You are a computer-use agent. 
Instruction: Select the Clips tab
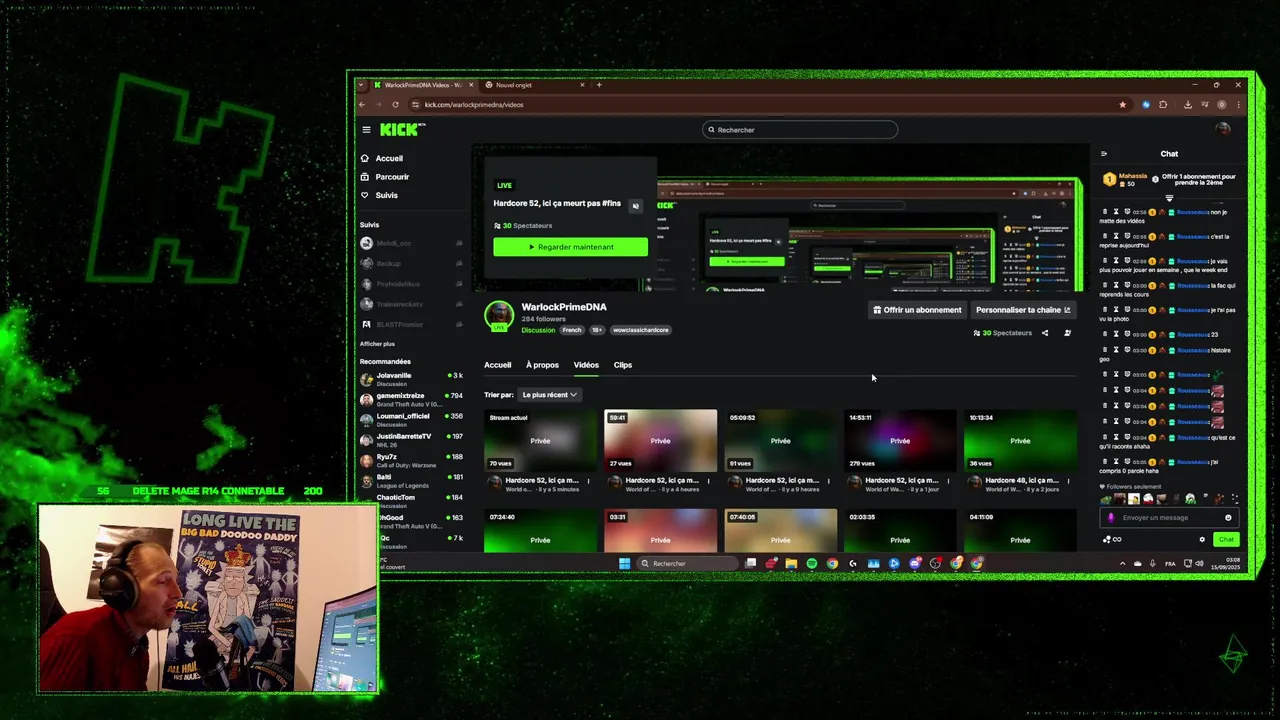pyautogui.click(x=623, y=365)
